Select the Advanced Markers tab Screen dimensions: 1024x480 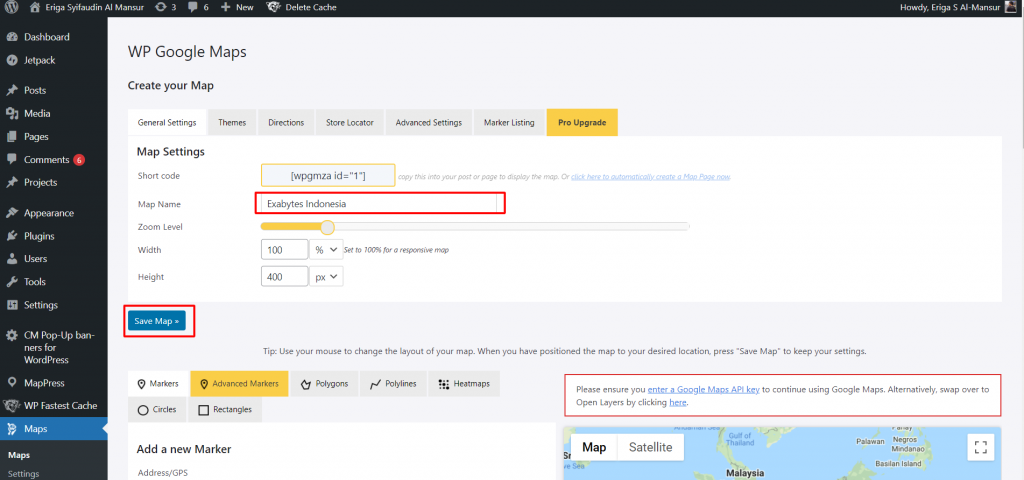coord(239,384)
